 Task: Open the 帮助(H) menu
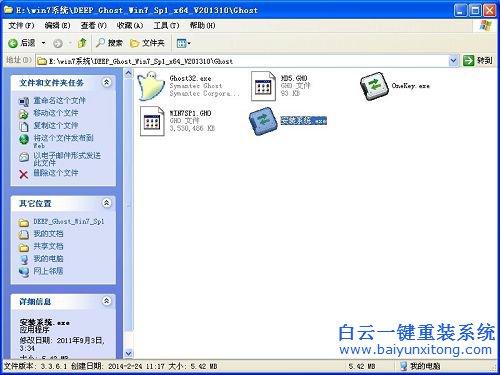202,26
